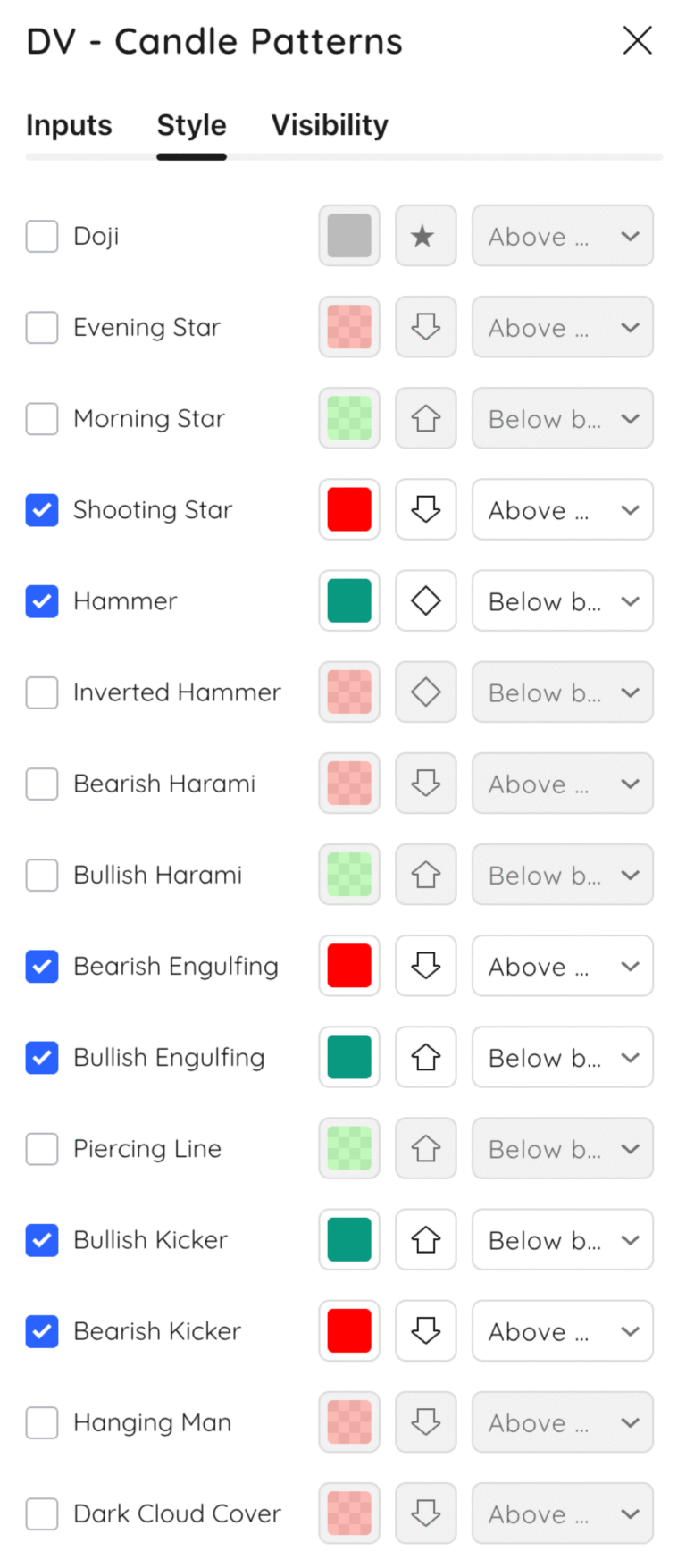This screenshot has width=686, height=1568.
Task: Click the up arrow shape for Bullish Kicker
Action: coord(426,1239)
